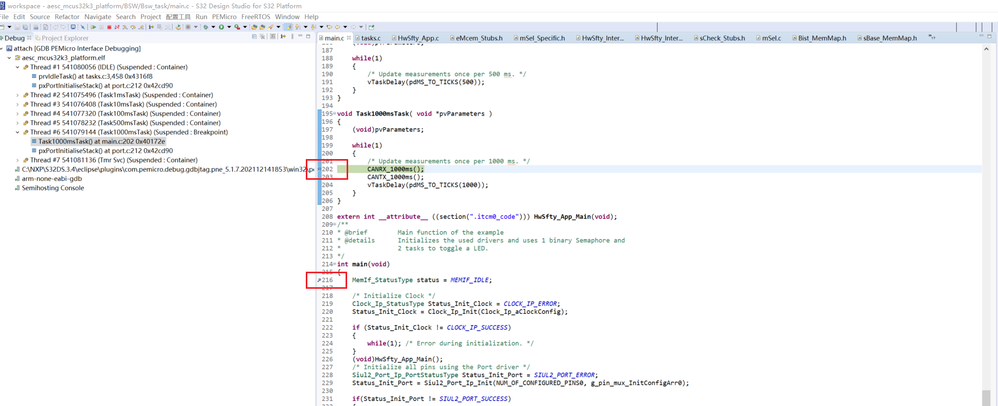Switch to the Bist_MemMap.h tab
998x406 pixels.
coord(819,38)
